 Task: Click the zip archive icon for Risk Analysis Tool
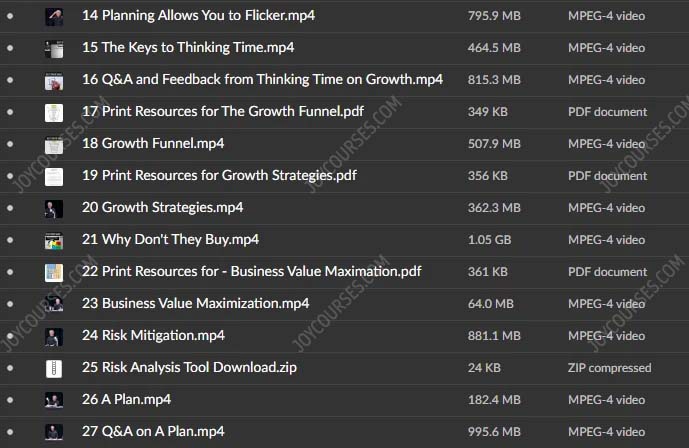click(54, 369)
